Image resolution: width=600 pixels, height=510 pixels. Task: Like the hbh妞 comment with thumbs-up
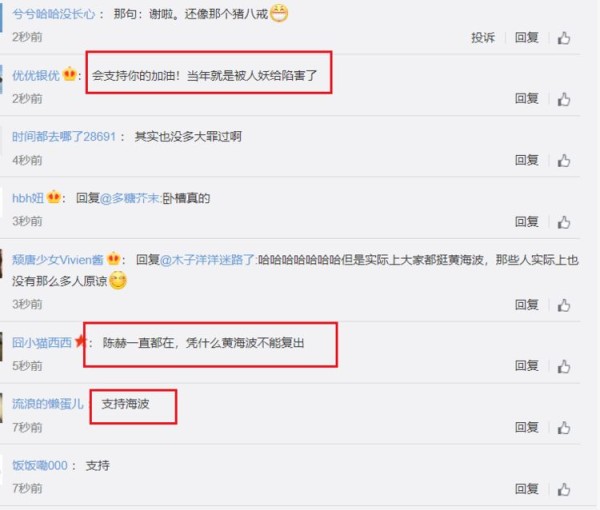pos(564,222)
